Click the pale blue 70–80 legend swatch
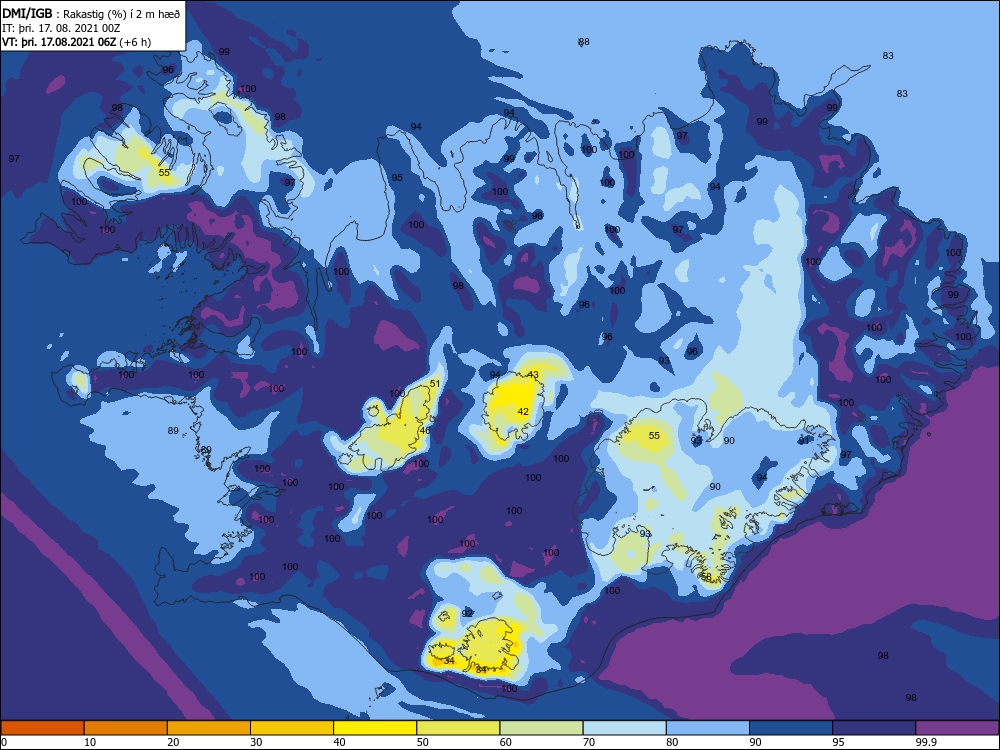1000x750 pixels. [624, 728]
